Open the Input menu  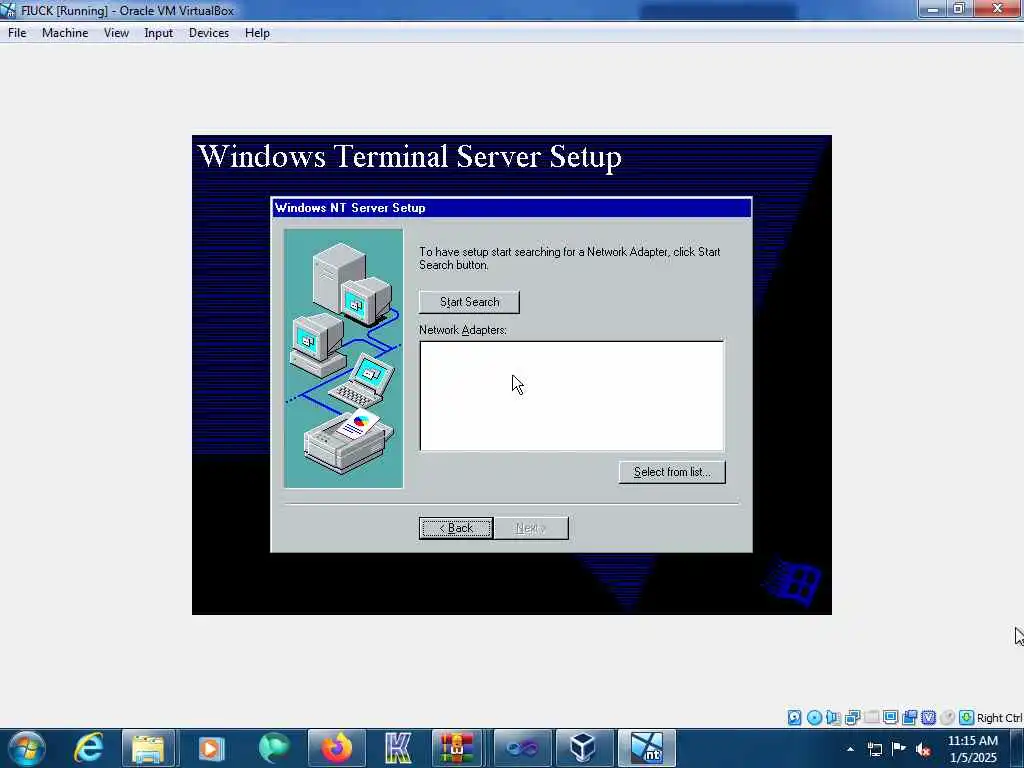(158, 33)
